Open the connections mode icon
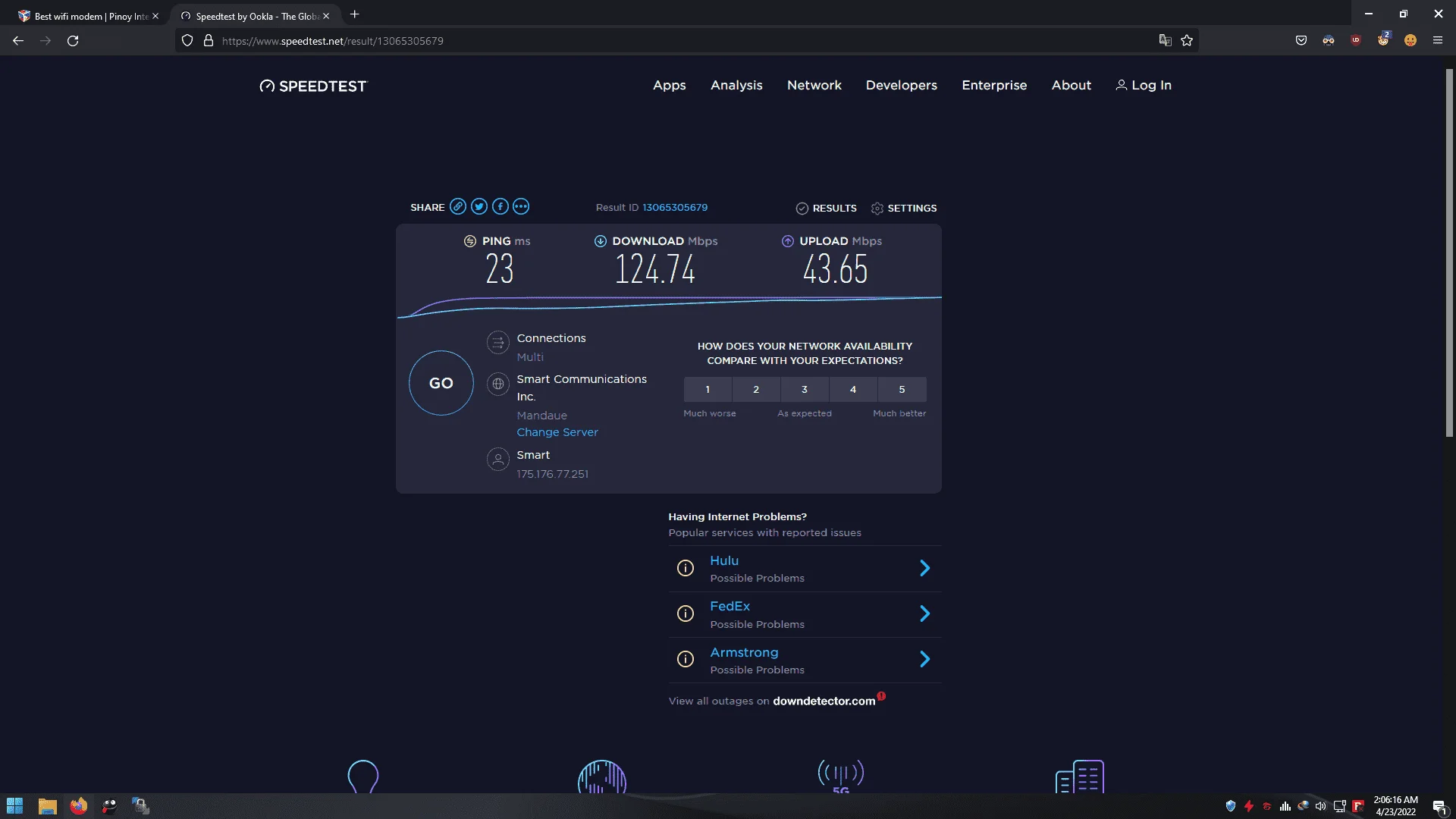The image size is (1456, 819). (x=497, y=343)
